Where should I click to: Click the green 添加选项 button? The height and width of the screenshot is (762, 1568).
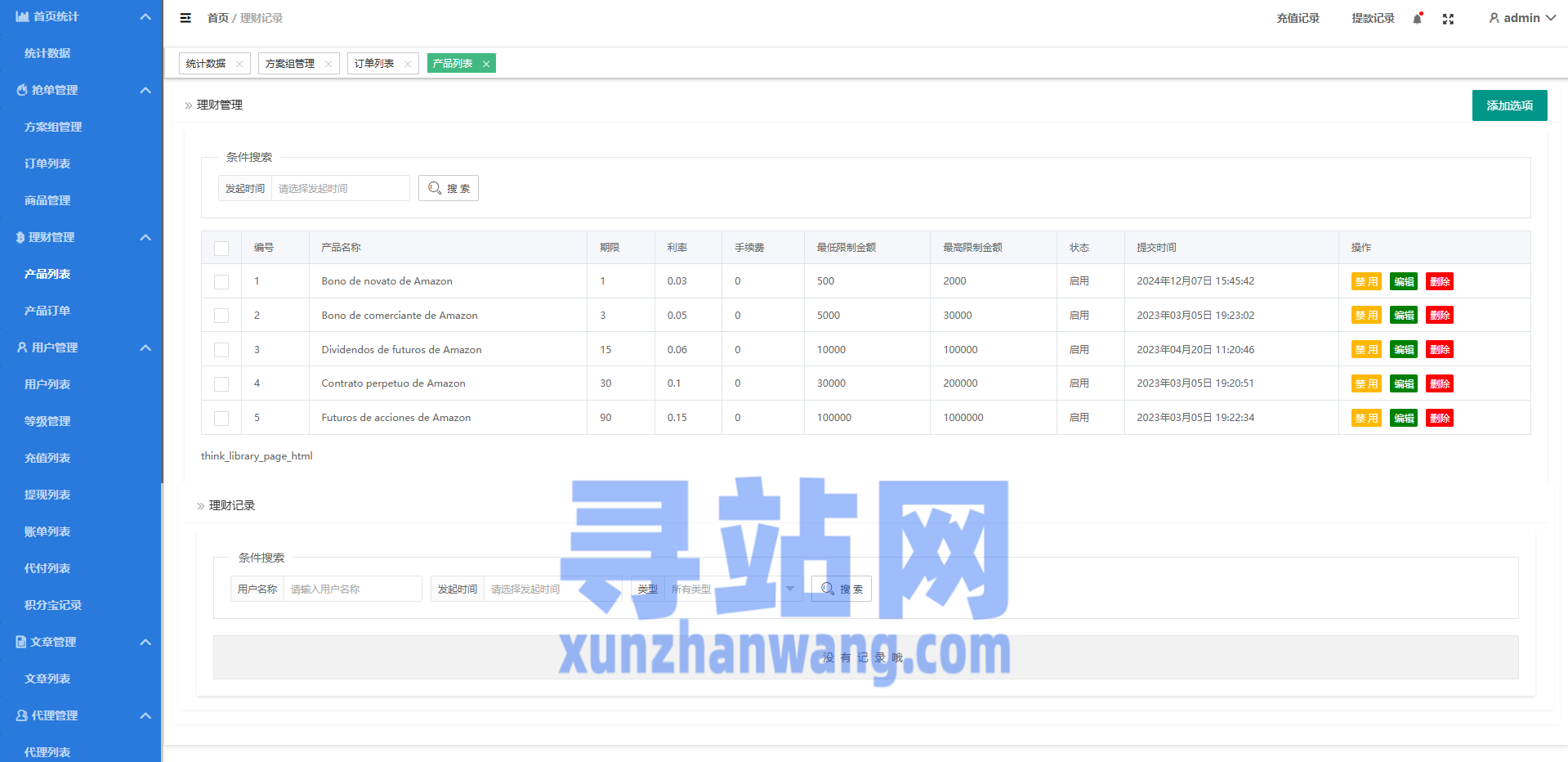1509,105
